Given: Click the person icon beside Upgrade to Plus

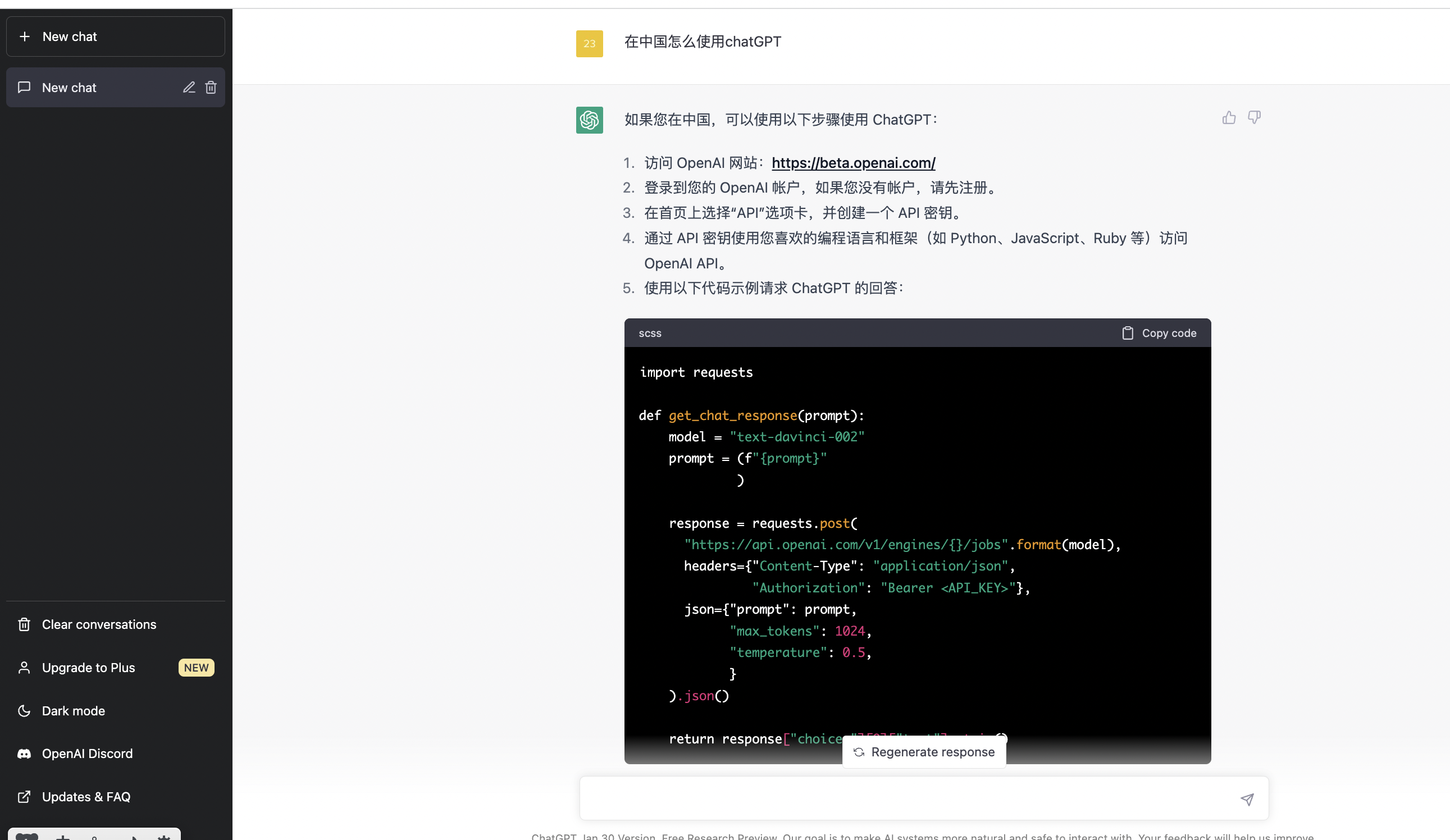Looking at the screenshot, I should pos(24,668).
